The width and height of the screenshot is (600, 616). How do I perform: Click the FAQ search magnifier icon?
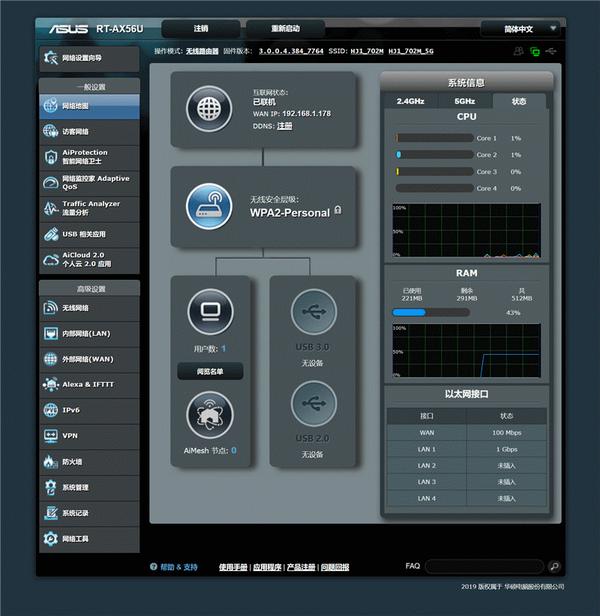point(554,566)
